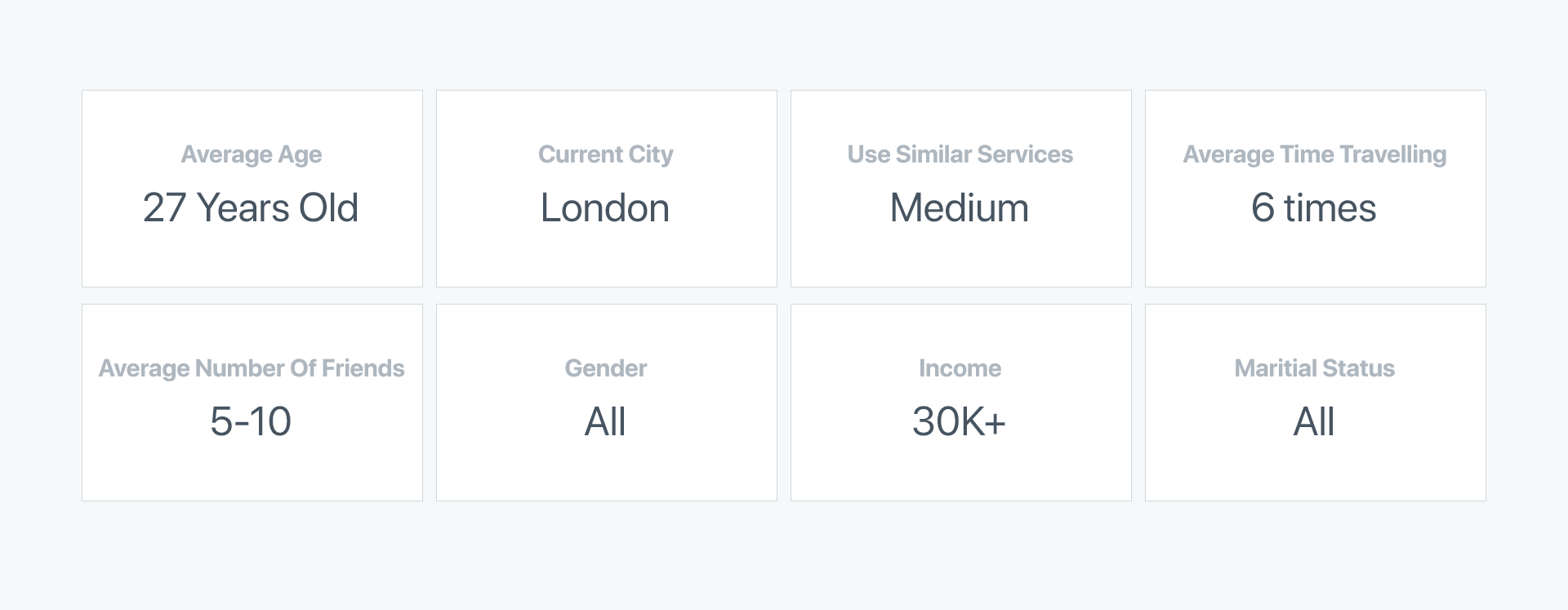Open the Income card
This screenshot has width=1568, height=610.
tap(961, 403)
